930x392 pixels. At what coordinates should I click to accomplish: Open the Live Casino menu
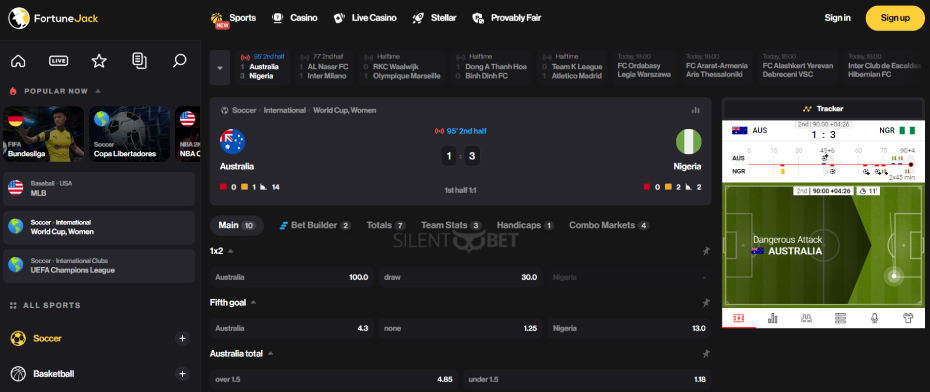click(365, 18)
